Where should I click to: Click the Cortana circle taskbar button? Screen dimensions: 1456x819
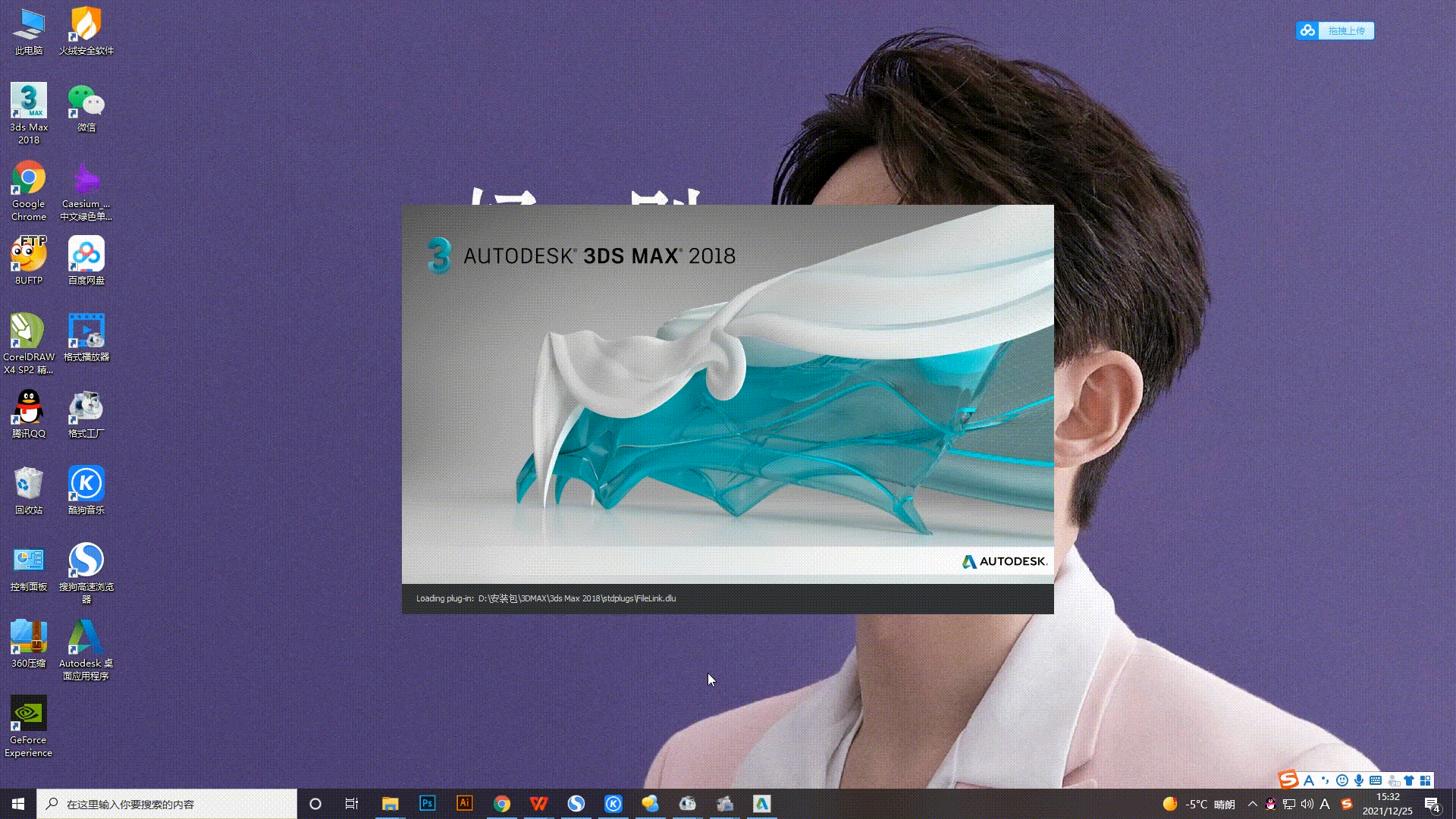315,803
